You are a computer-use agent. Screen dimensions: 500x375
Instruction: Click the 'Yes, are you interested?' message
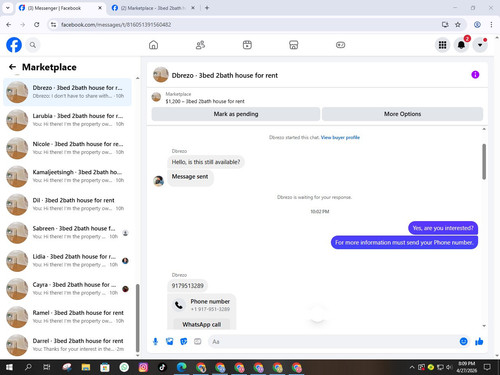click(443, 228)
